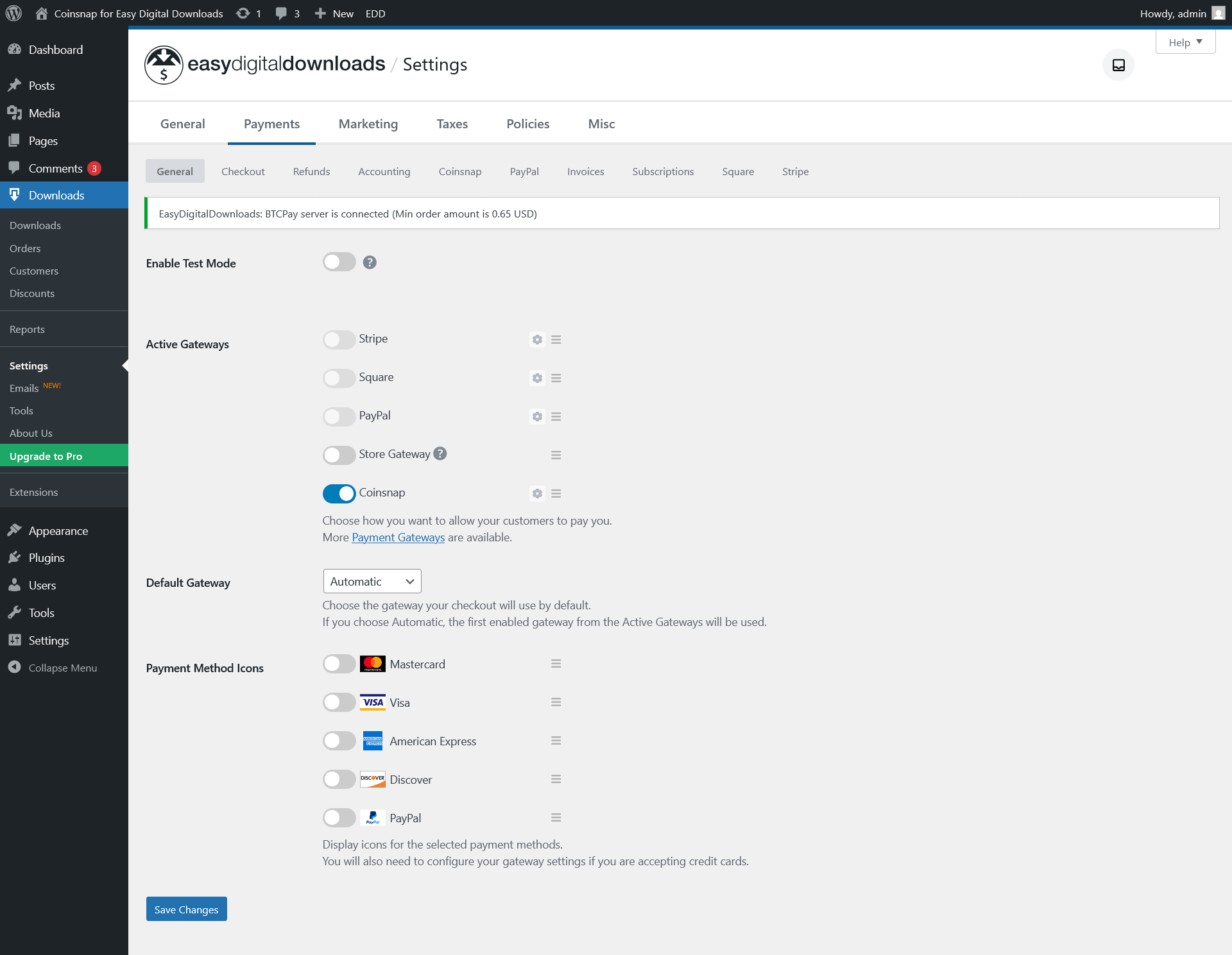Enable the Discover payment icon toggle
The height and width of the screenshot is (955, 1232).
tap(339, 779)
